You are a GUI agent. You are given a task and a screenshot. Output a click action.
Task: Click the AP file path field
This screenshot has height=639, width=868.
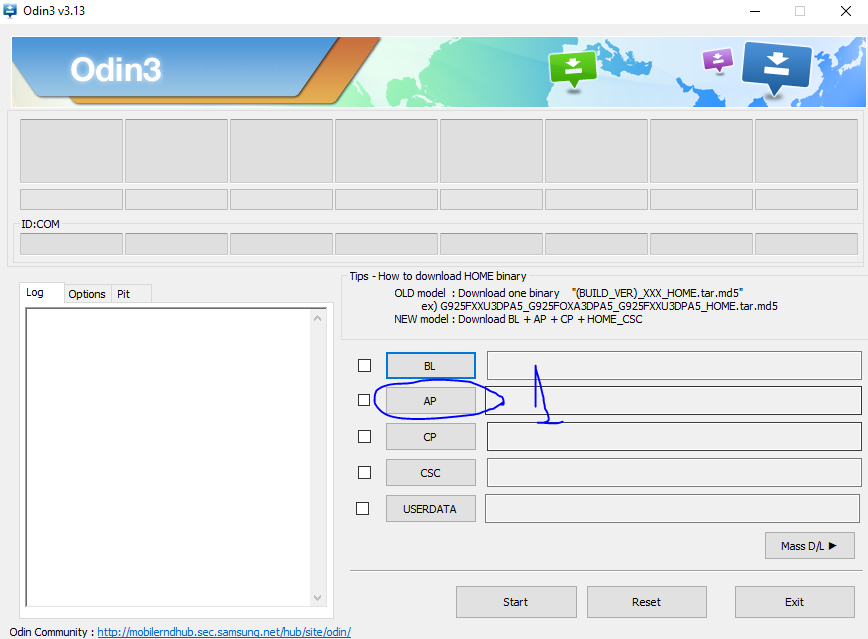pos(674,400)
